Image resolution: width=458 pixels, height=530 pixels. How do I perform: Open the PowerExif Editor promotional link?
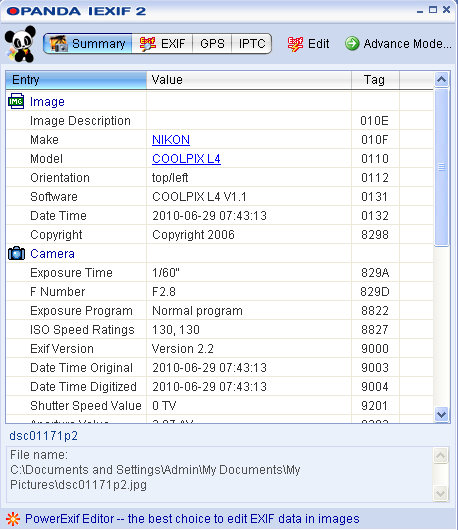192,519
